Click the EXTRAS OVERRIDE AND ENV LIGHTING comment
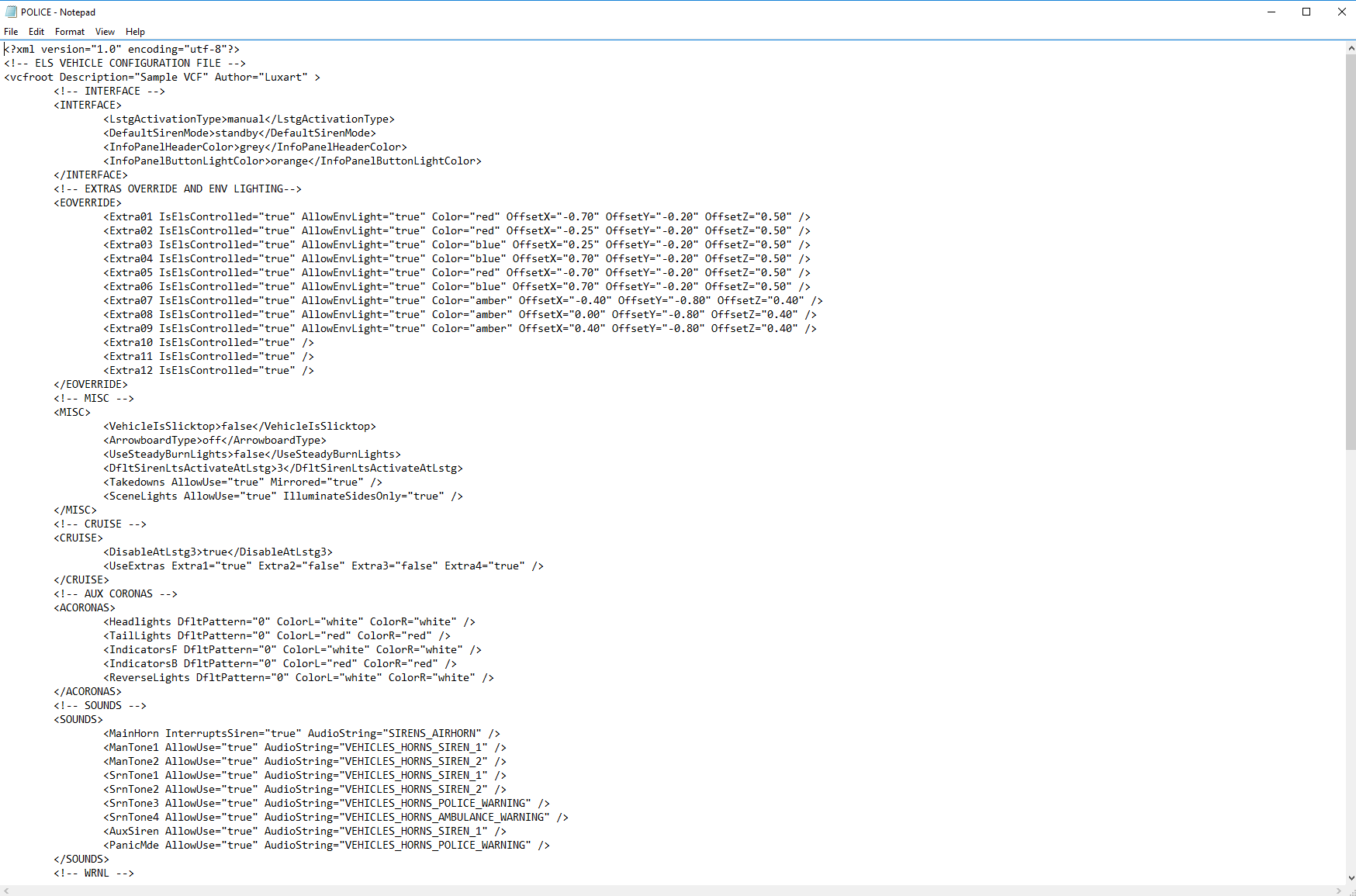 point(178,189)
